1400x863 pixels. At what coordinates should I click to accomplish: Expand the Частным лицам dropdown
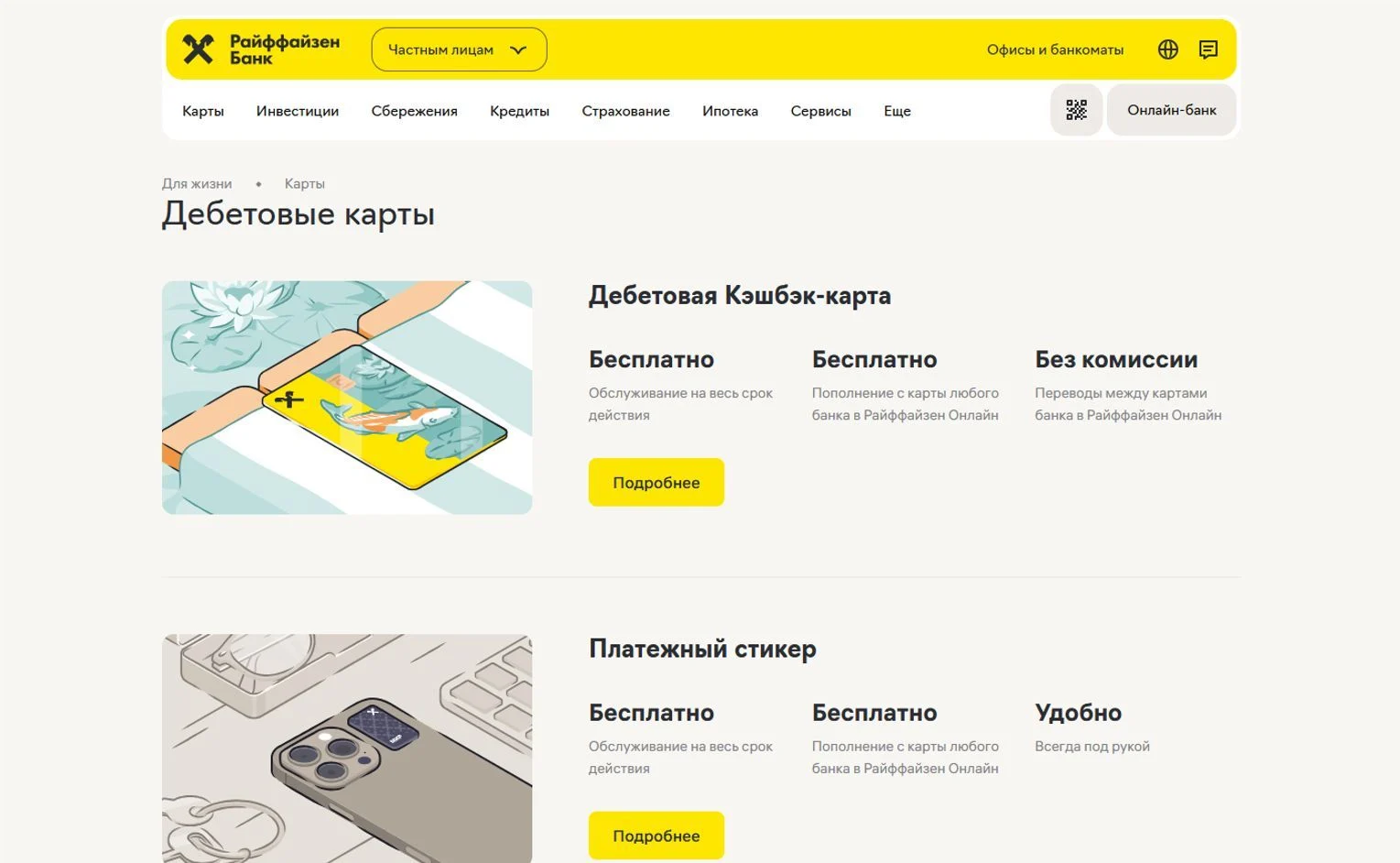coord(459,49)
